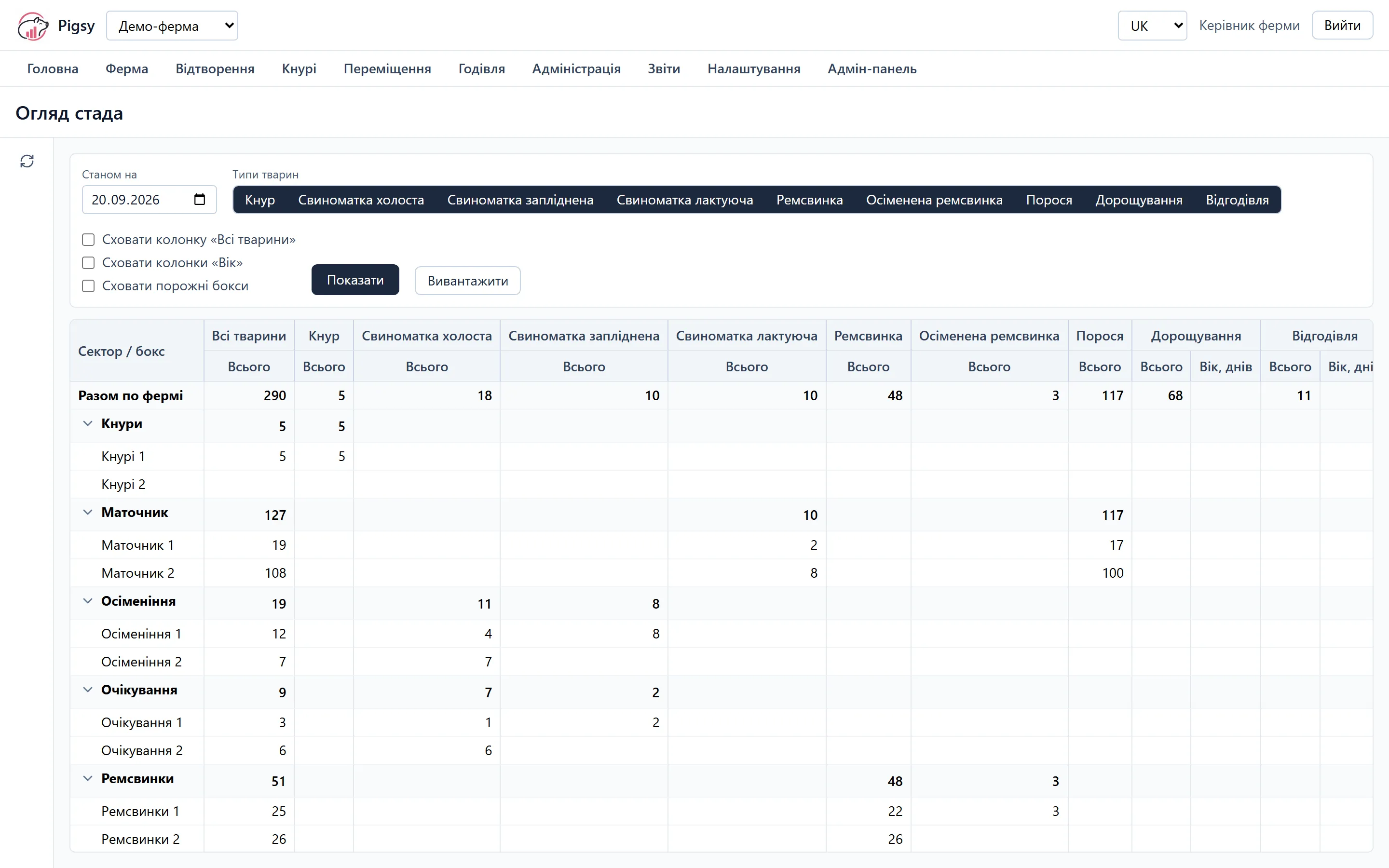Click the Маточник 2 box row
The height and width of the screenshot is (868, 1389).
[722, 573]
